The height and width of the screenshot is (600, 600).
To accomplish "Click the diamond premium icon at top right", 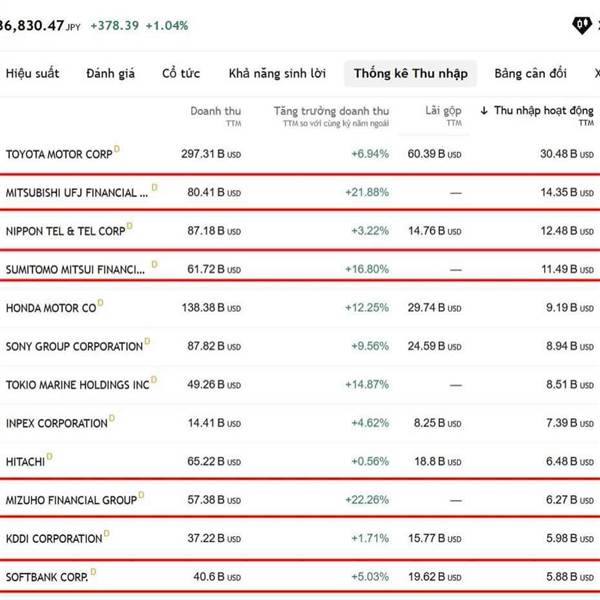I will click(x=582, y=26).
